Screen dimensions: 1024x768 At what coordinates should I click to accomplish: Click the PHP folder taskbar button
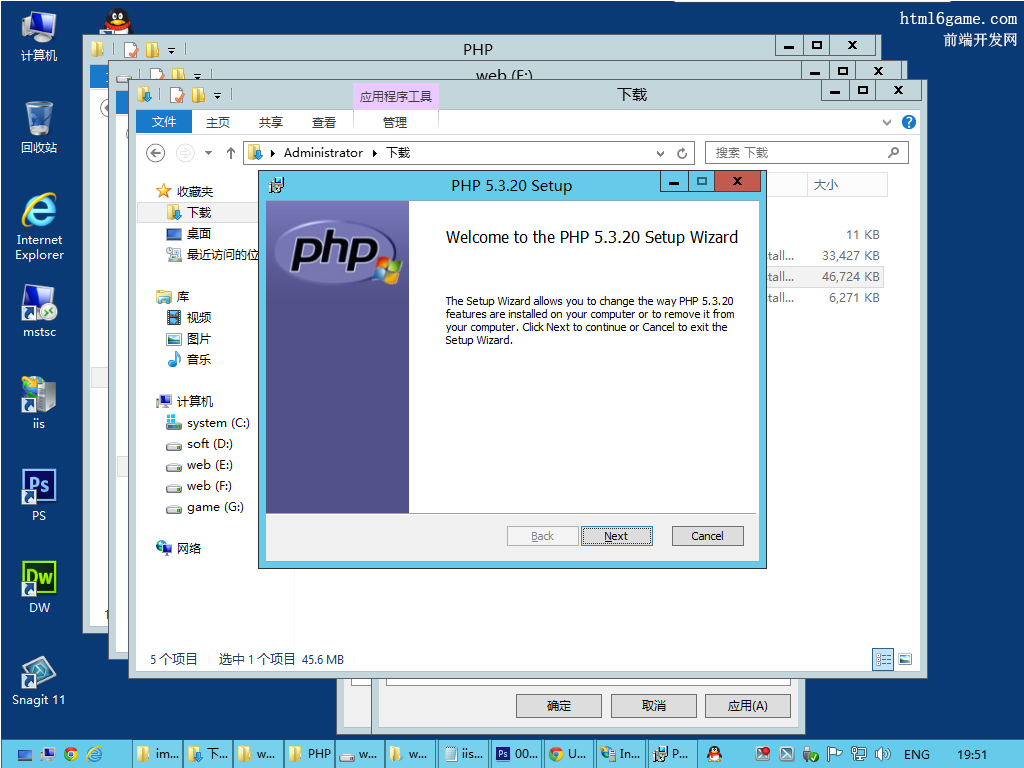310,754
